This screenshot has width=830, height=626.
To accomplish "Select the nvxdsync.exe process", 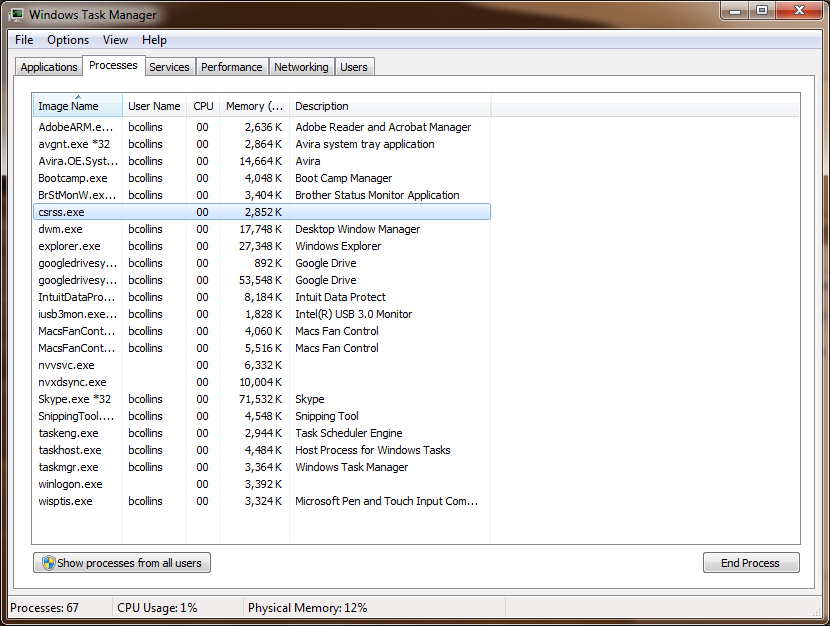I will tap(262, 382).
